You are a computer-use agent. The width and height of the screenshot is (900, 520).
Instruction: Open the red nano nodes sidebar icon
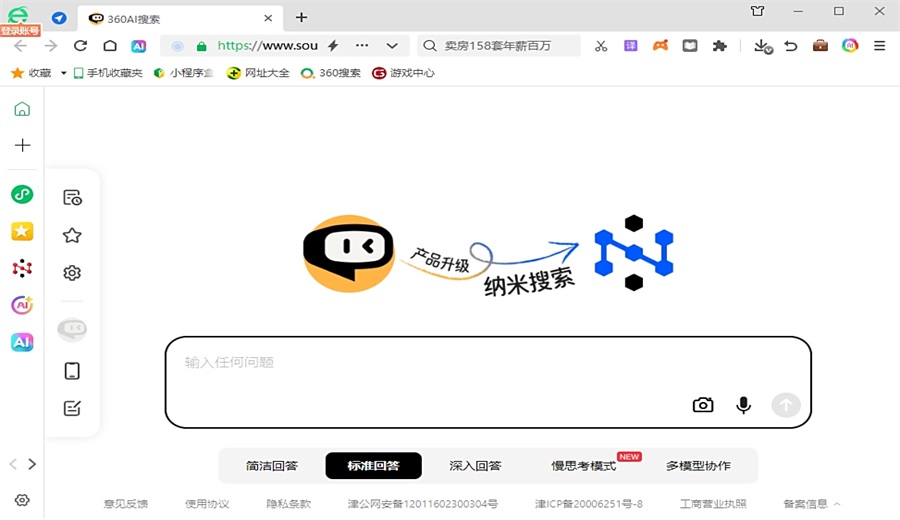pyautogui.click(x=22, y=268)
